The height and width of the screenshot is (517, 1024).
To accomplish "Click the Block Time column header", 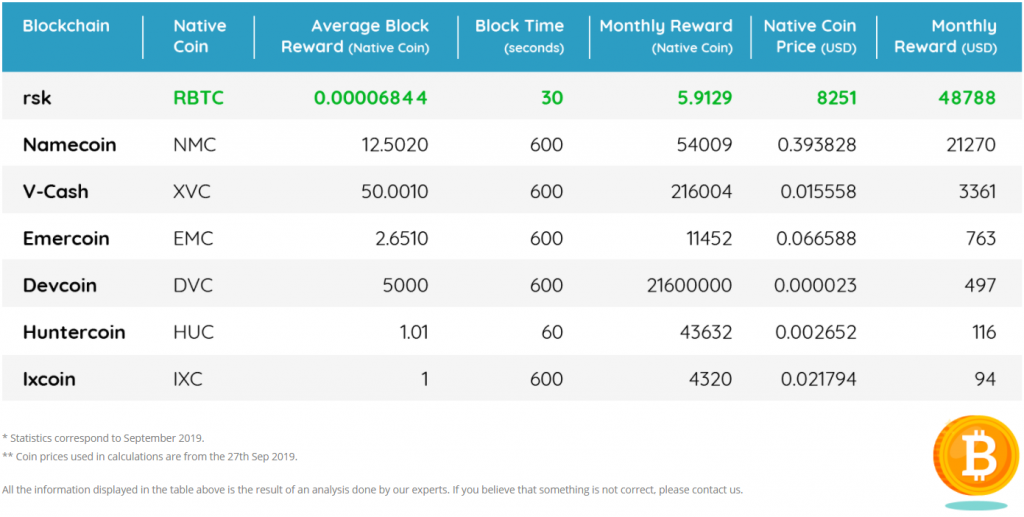I will pos(519,36).
